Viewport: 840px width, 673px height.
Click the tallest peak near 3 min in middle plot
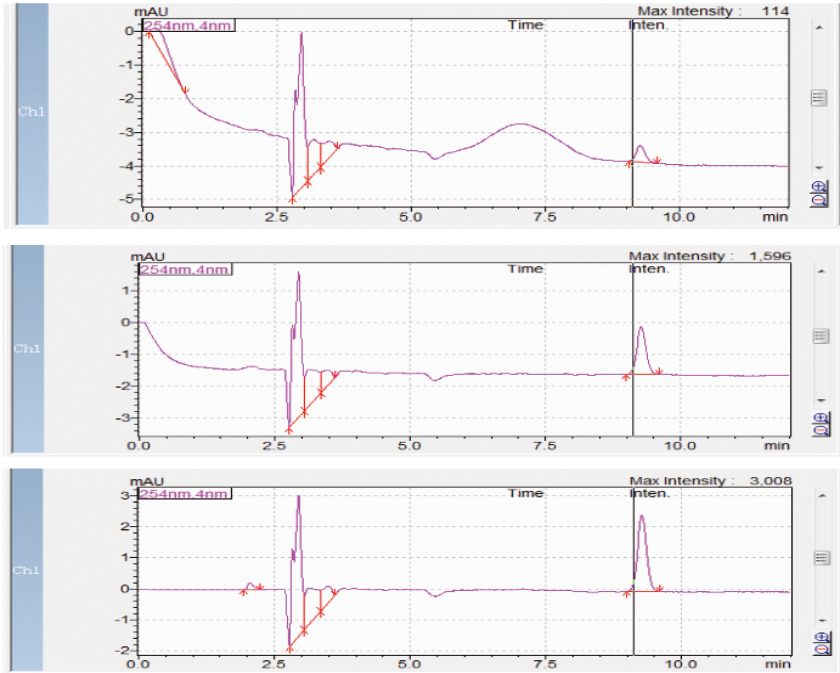click(x=299, y=274)
